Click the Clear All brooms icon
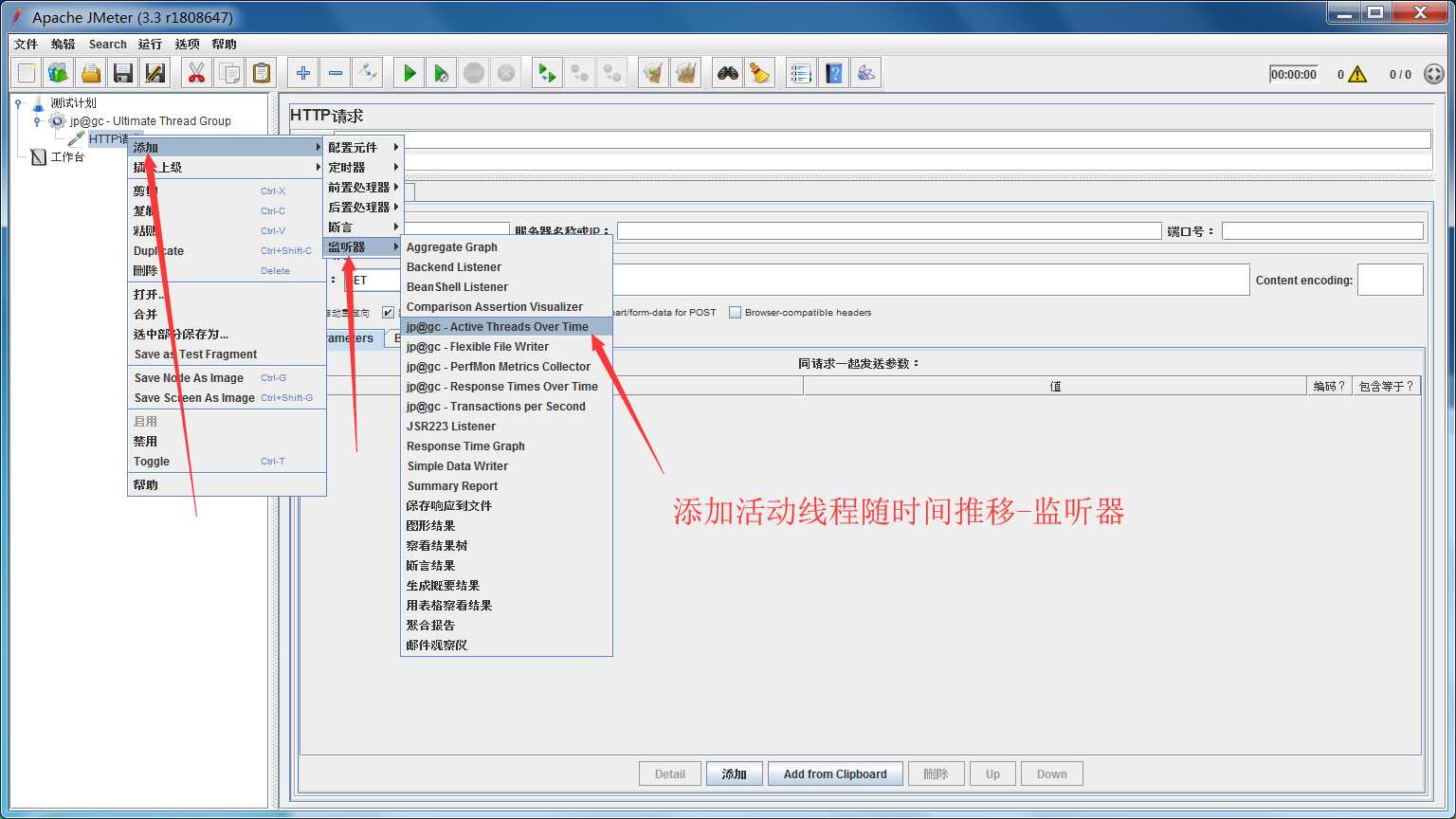The width and height of the screenshot is (1456, 819). (x=685, y=73)
